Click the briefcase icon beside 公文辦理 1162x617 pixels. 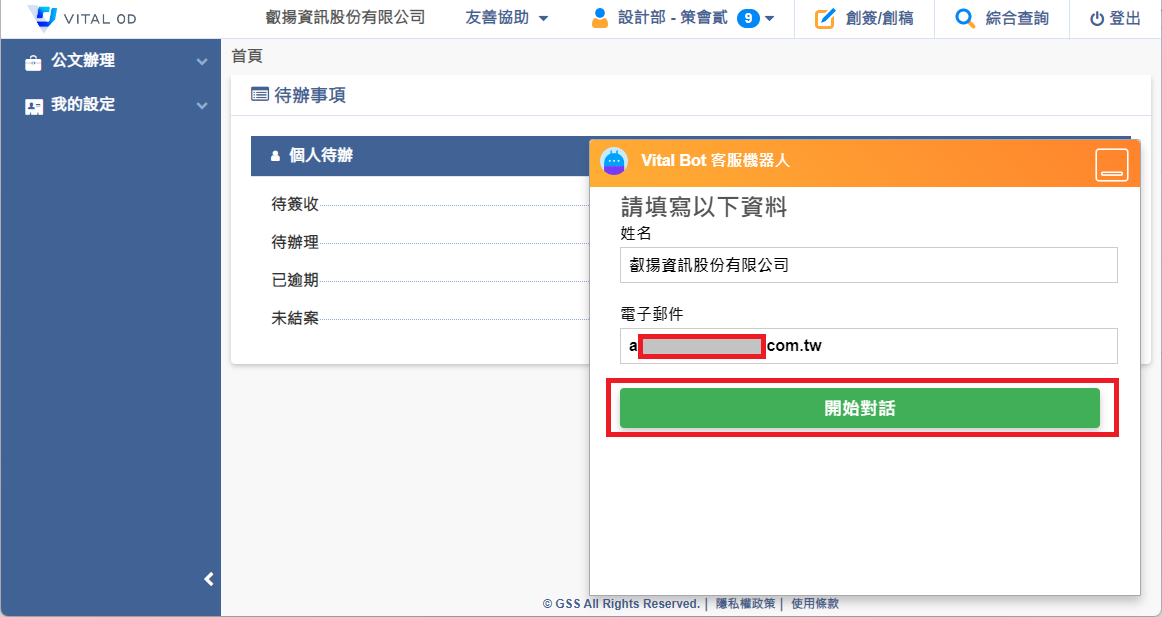coord(34,62)
